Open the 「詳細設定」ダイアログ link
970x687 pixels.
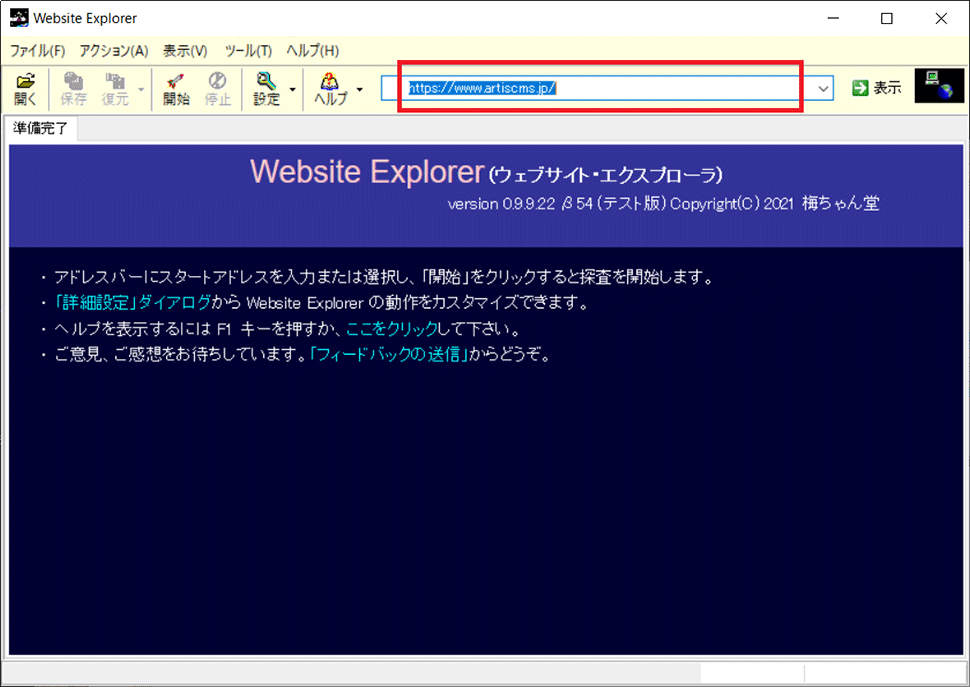point(133,302)
